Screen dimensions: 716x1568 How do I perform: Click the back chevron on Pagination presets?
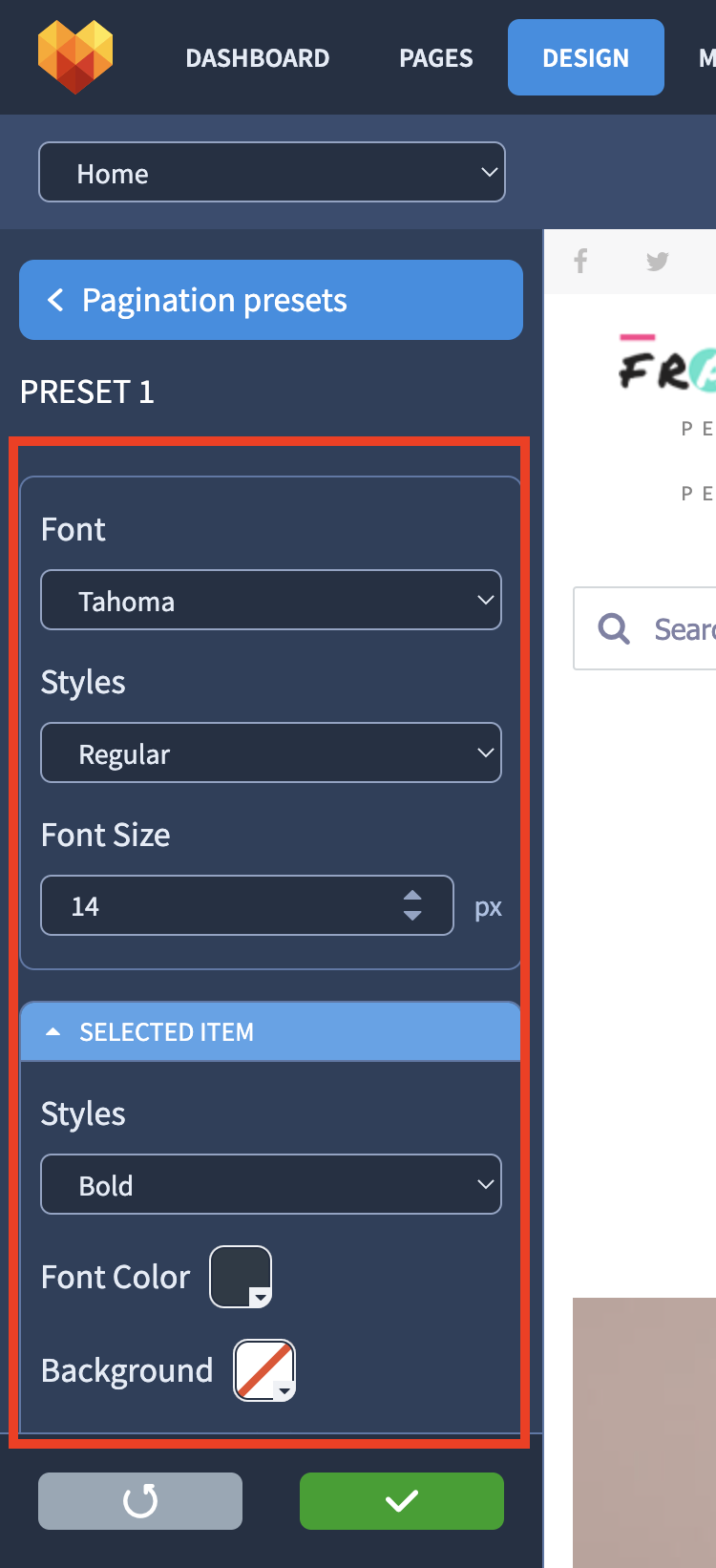[55, 300]
